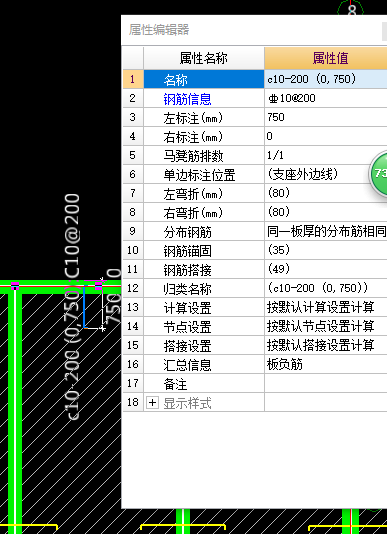Click the empty 备注 value field
The width and height of the screenshot is (387, 534).
pyautogui.click(x=326, y=383)
